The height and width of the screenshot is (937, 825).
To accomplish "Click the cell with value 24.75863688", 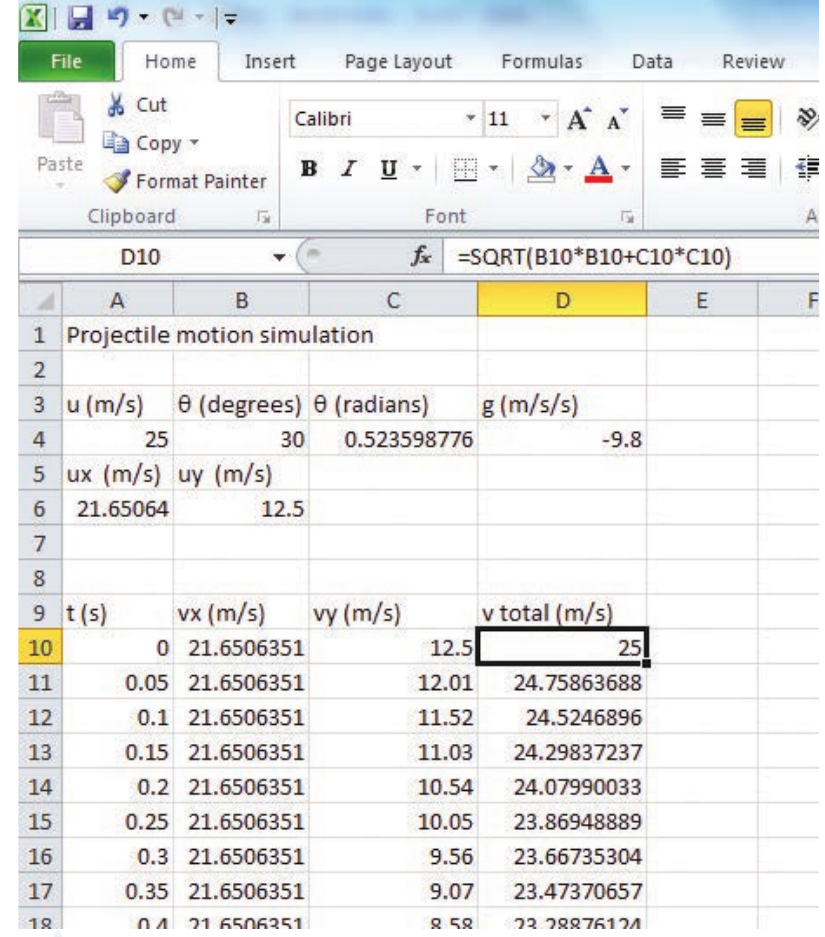I will pos(562,682).
